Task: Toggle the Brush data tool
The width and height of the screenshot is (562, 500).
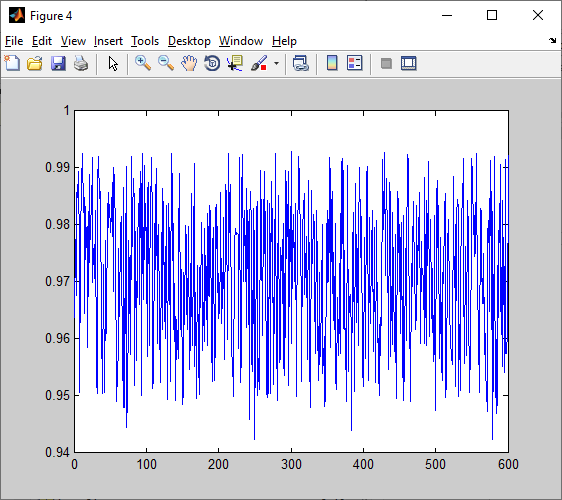Action: pos(259,63)
